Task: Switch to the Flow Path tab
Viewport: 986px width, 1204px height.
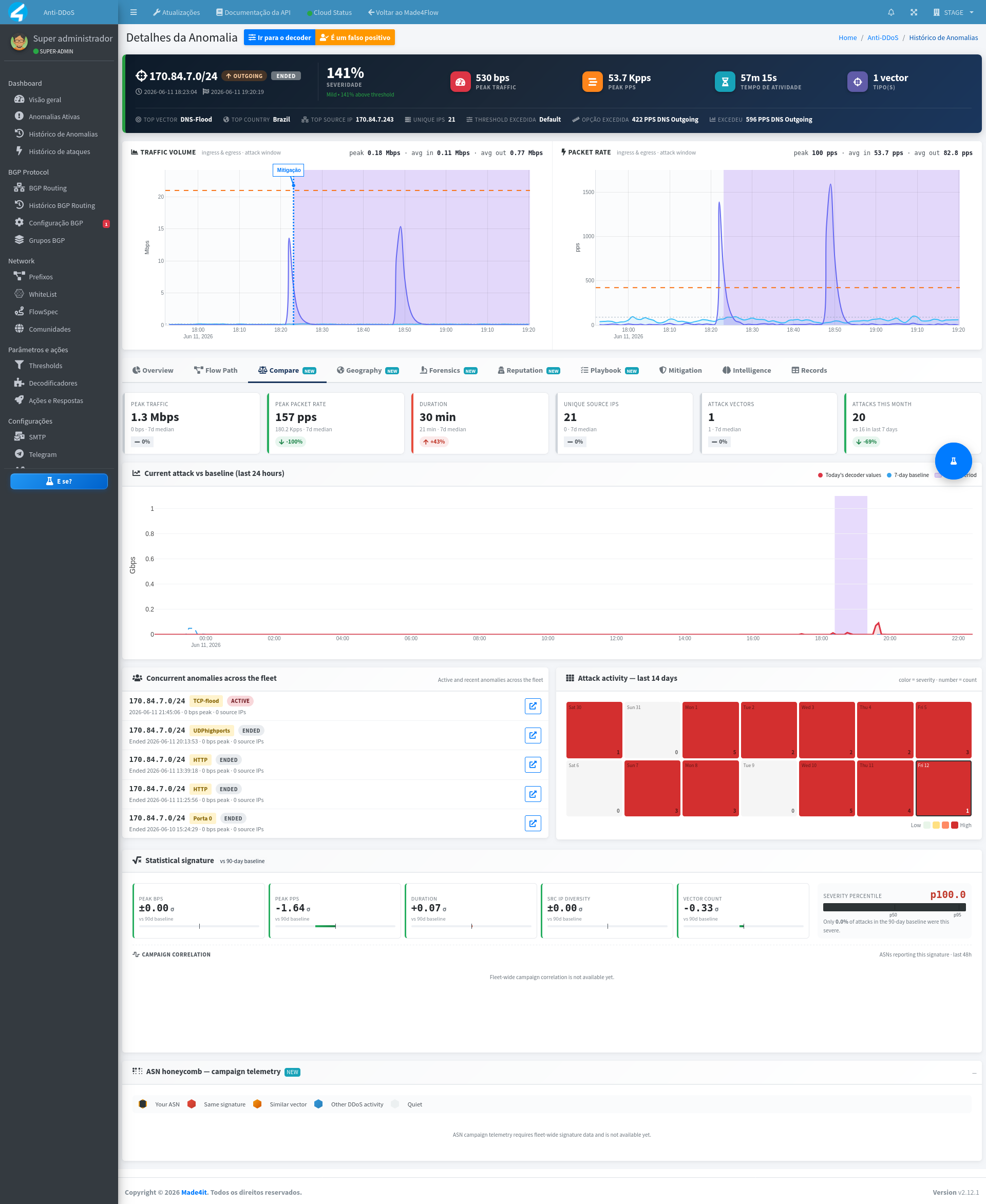Action: [216, 370]
